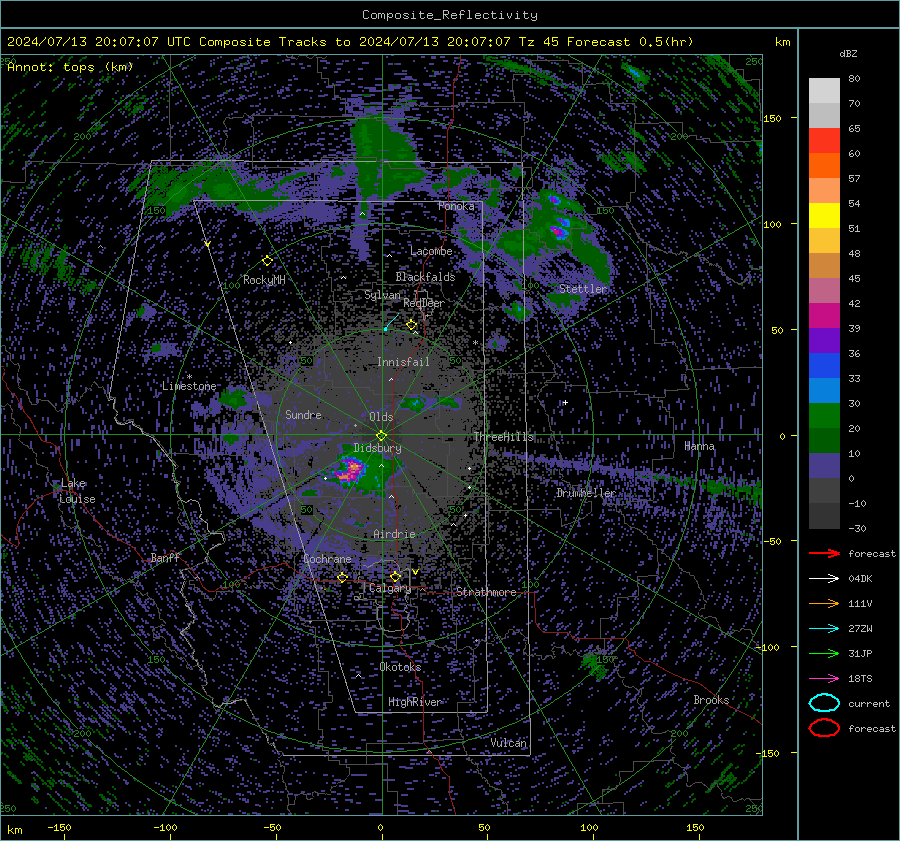Click the storm cell northwest of Stettler
This screenshot has width=900, height=841.
pyautogui.click(x=558, y=228)
